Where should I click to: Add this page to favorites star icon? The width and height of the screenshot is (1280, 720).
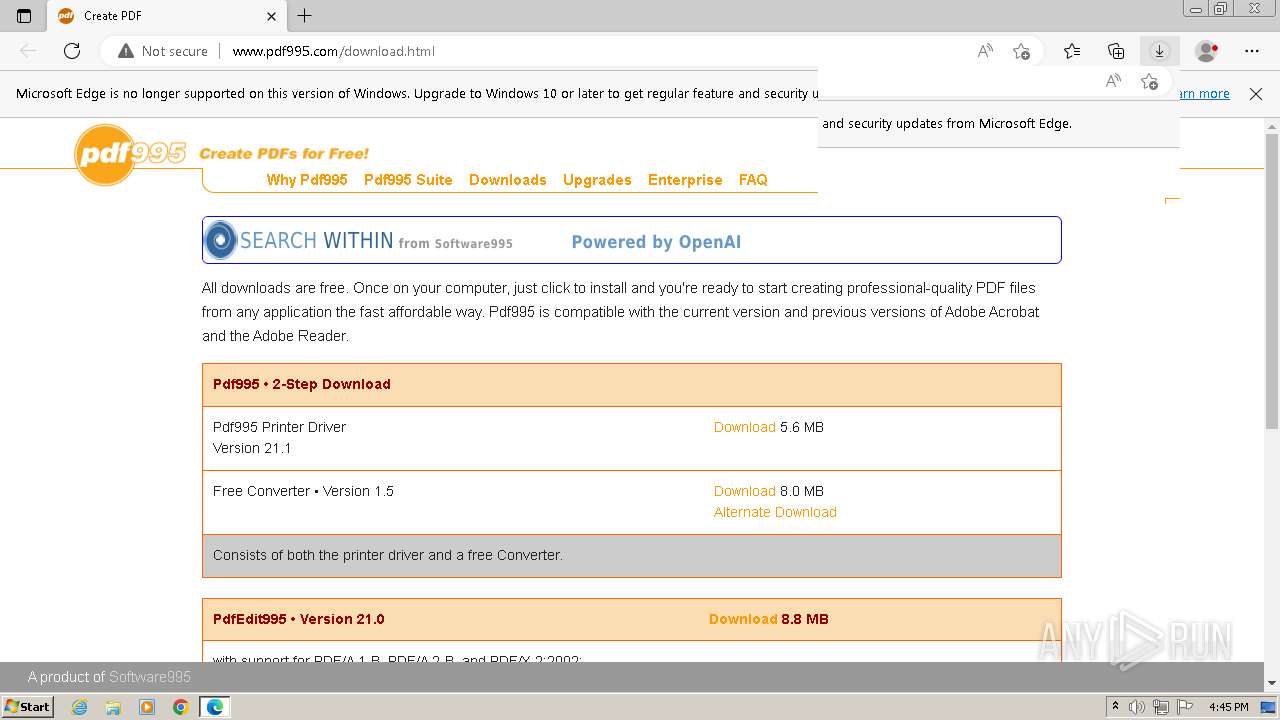[x=1021, y=51]
